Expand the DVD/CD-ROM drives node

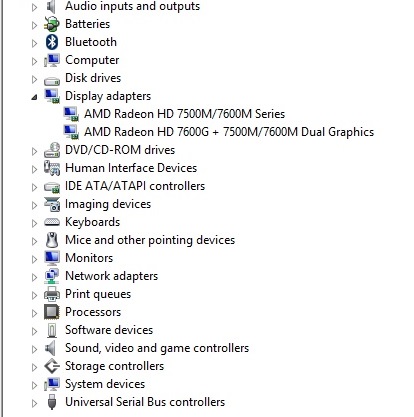click(34, 151)
